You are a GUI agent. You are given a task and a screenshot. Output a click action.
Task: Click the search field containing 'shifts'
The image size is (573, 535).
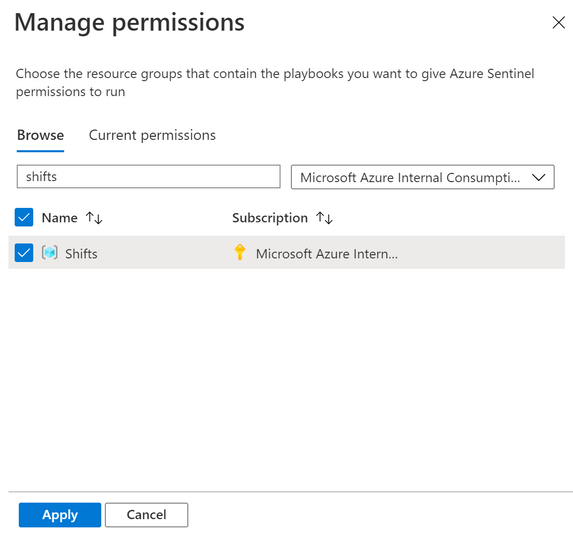coord(149,177)
